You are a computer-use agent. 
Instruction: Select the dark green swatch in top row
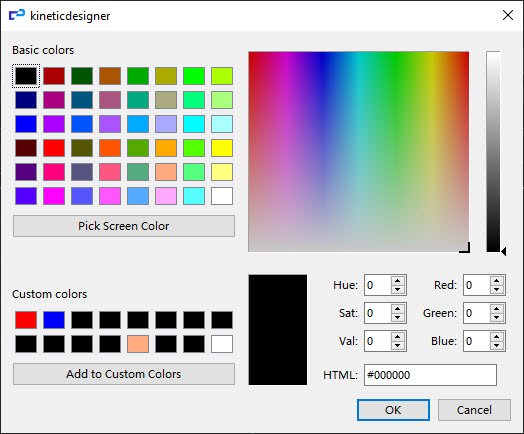[x=82, y=76]
